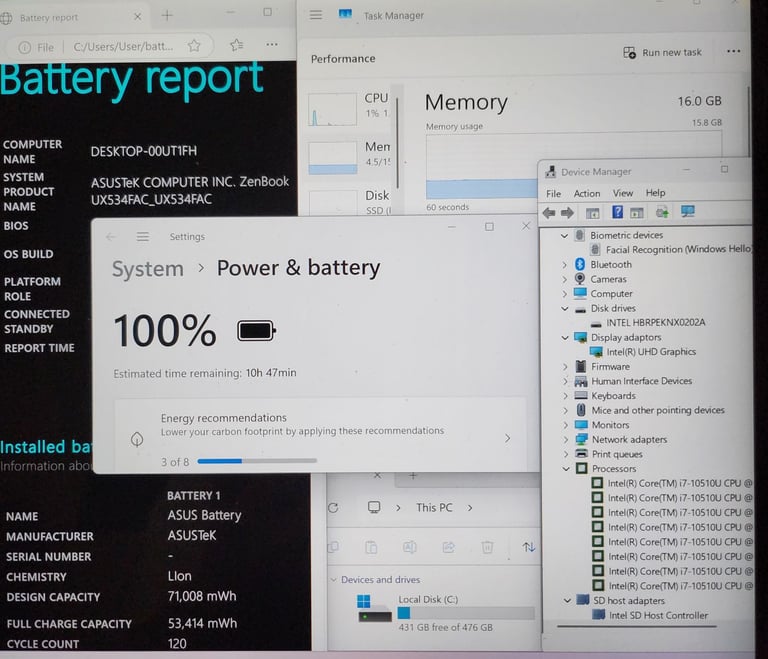
Task: Click System breadcrumb in Settings
Action: point(147,269)
